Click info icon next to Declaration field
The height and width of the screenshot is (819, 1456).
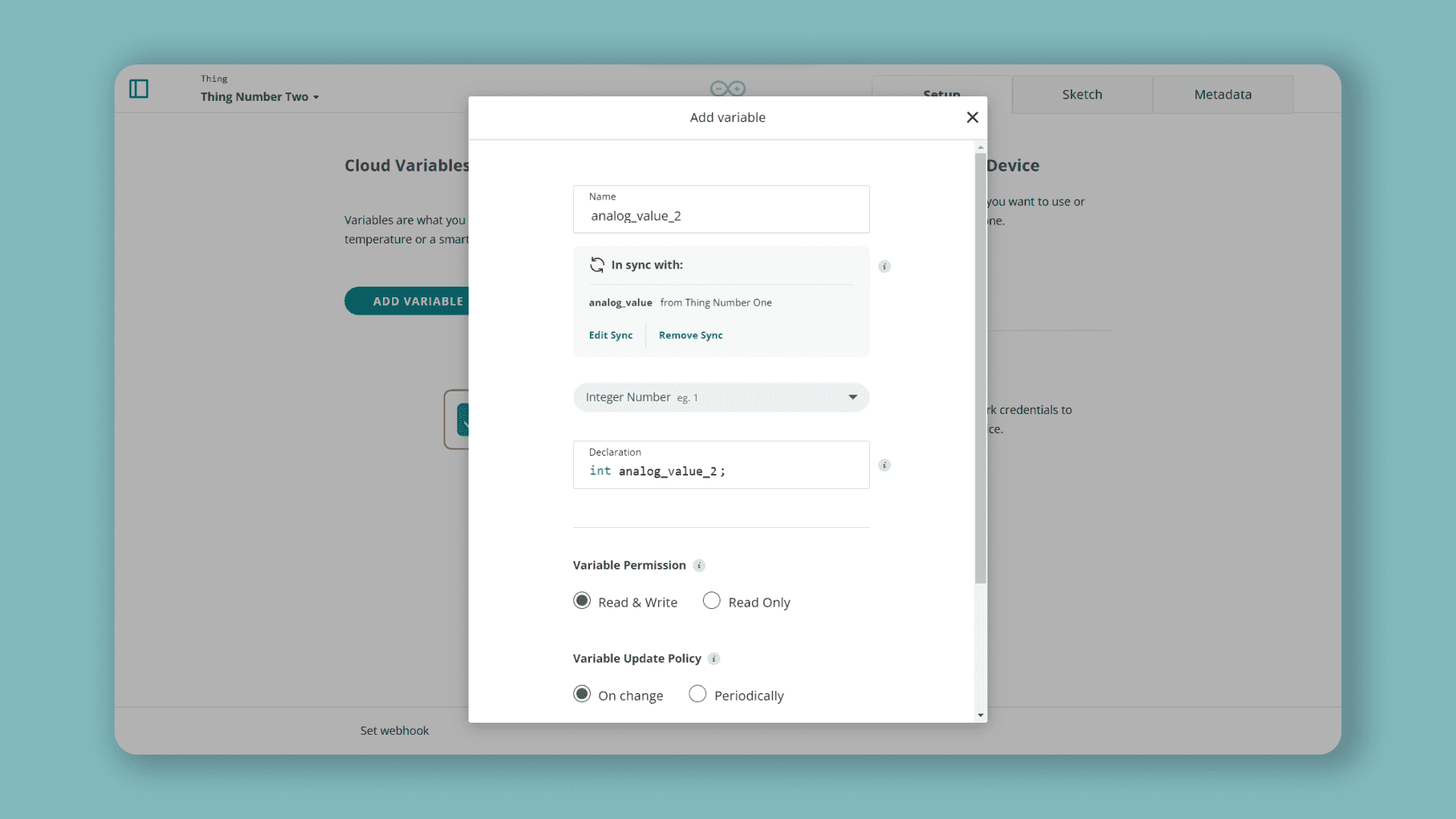point(884,465)
